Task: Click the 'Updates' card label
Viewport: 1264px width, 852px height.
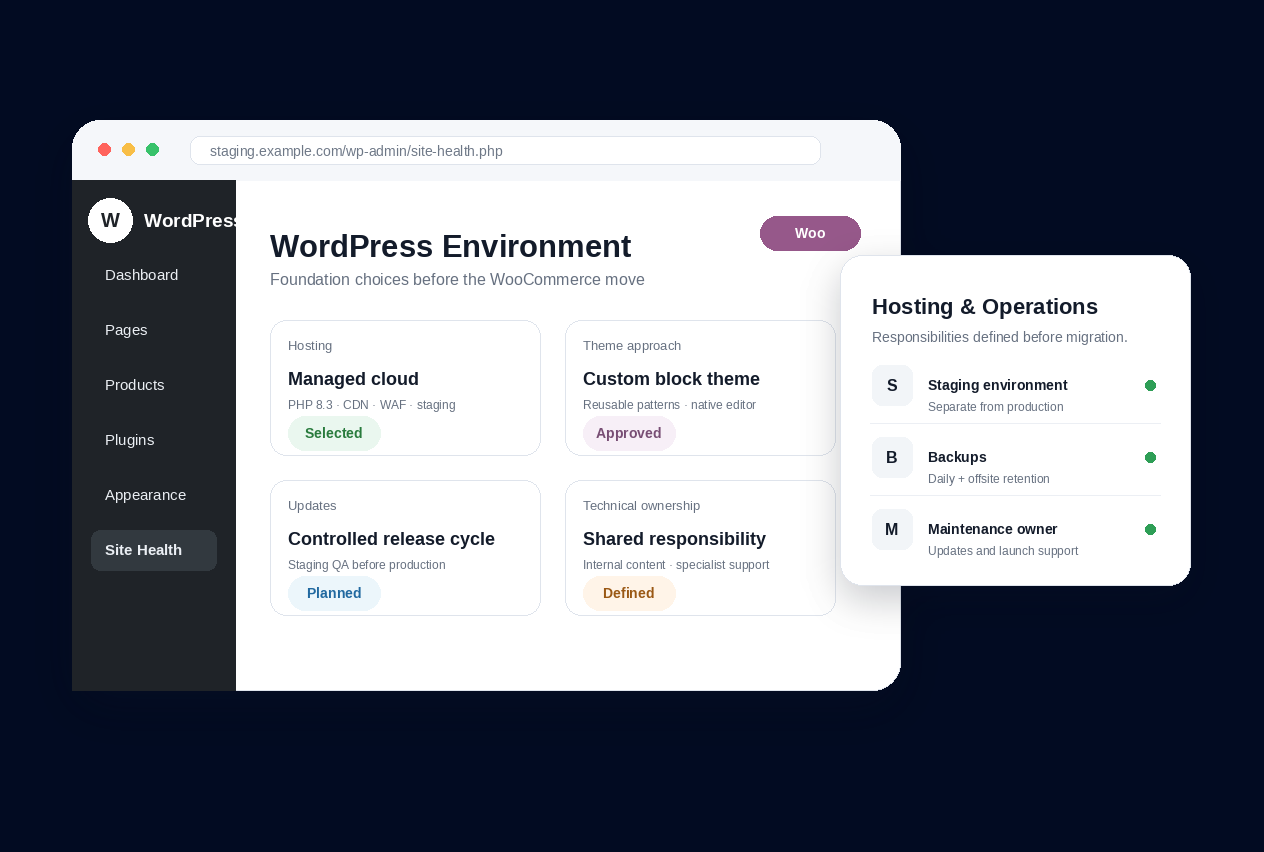Action: pyautogui.click(x=312, y=506)
